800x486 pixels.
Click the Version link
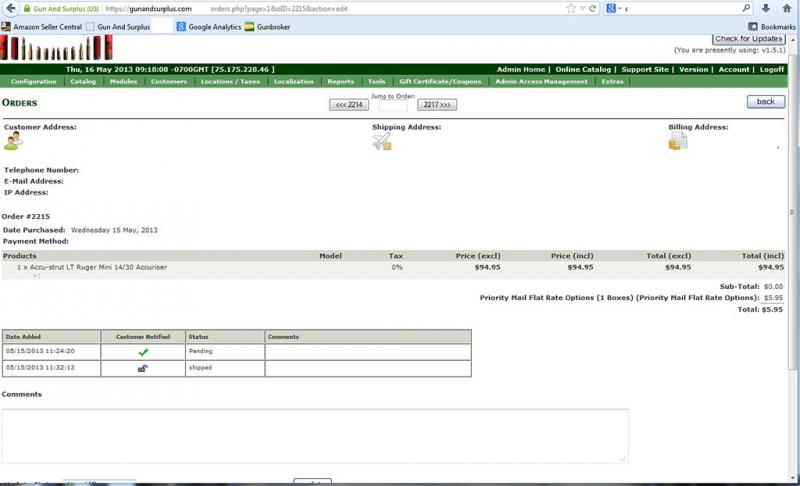pos(693,69)
